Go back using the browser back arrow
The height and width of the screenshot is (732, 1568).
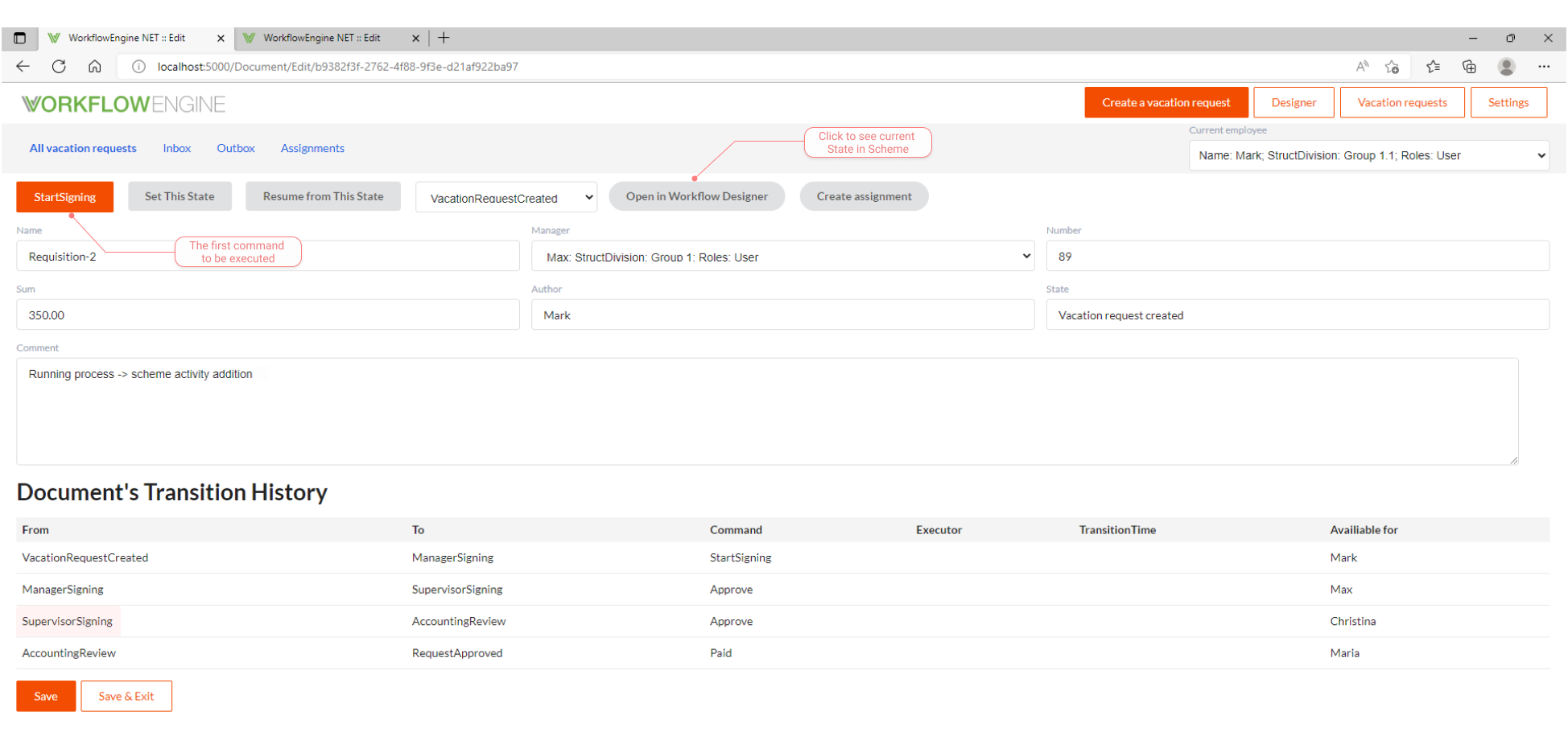tap(23, 67)
